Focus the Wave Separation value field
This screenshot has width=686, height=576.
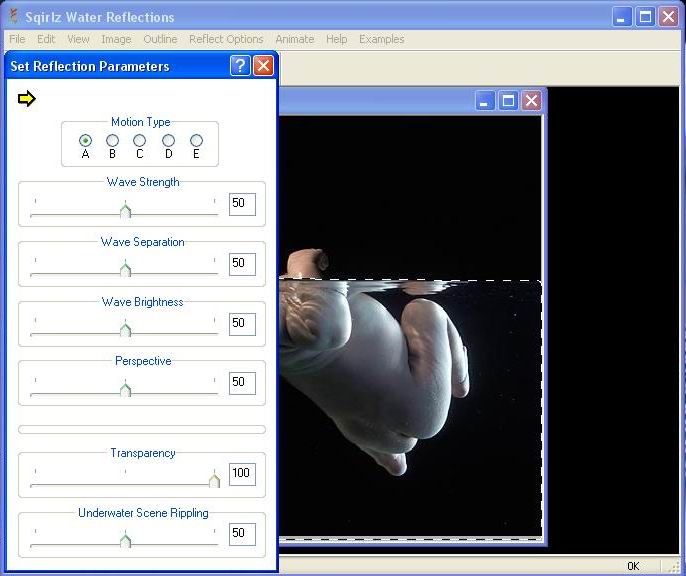(x=242, y=264)
